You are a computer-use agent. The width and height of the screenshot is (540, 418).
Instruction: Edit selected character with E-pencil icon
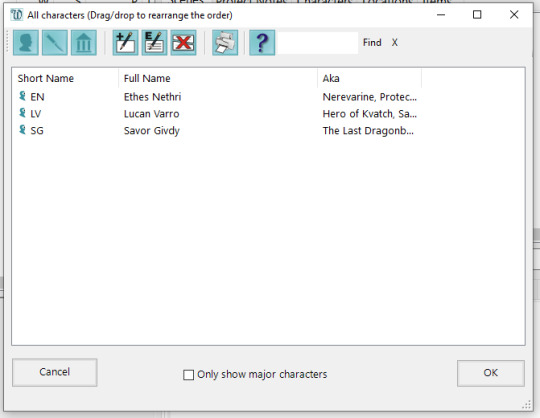point(154,43)
